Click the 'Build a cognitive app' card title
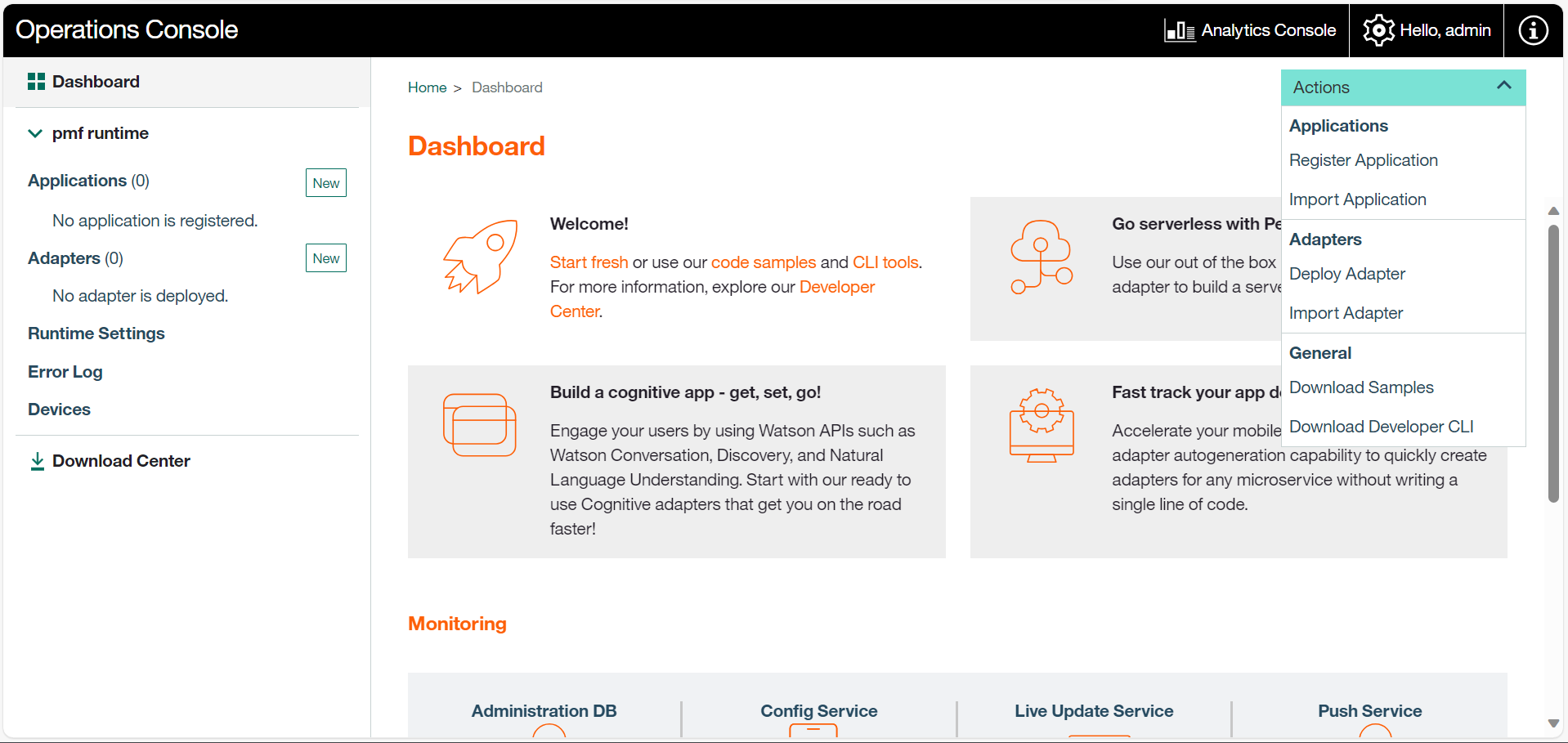Viewport: 1568px width, 743px height. point(685,392)
